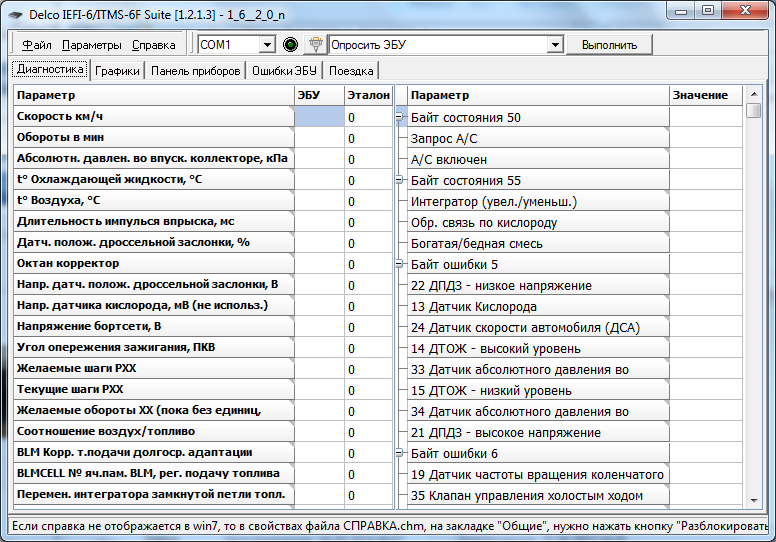776x542 pixels.
Task: Click the scrollbar down arrow
Action: pyautogui.click(x=754, y=500)
